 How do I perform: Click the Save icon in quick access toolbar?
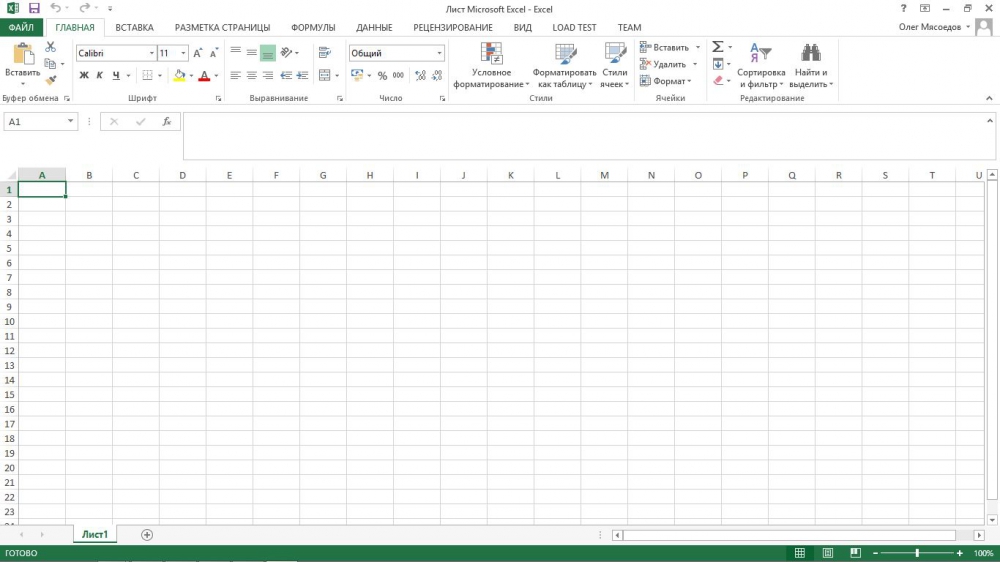(x=34, y=8)
